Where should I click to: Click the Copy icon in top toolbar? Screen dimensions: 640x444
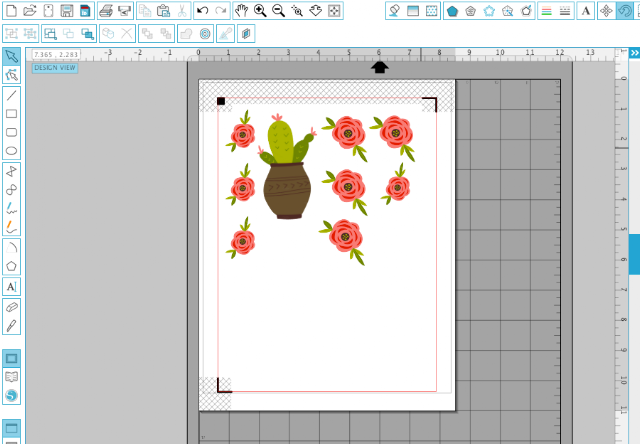[145, 11]
